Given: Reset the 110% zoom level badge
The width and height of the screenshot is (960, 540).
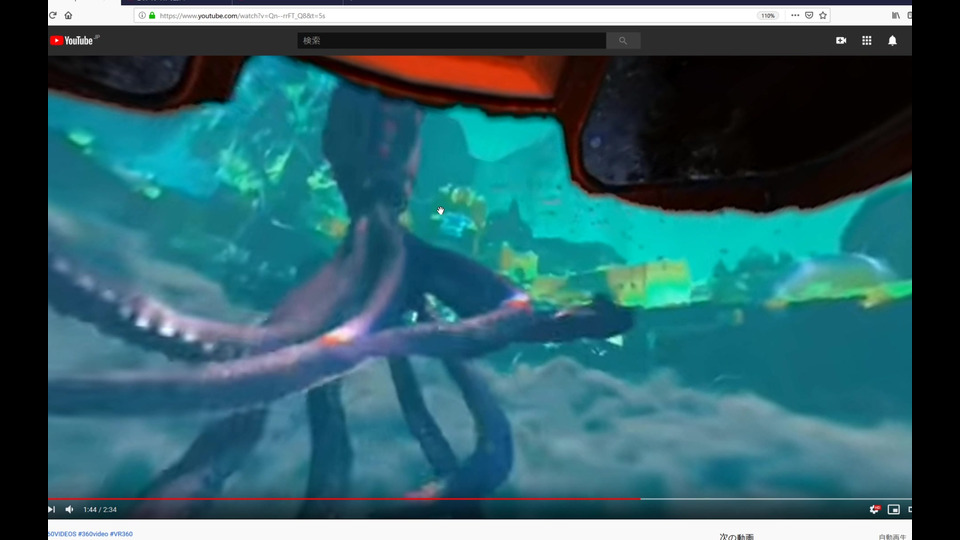Looking at the screenshot, I should click(x=768, y=15).
